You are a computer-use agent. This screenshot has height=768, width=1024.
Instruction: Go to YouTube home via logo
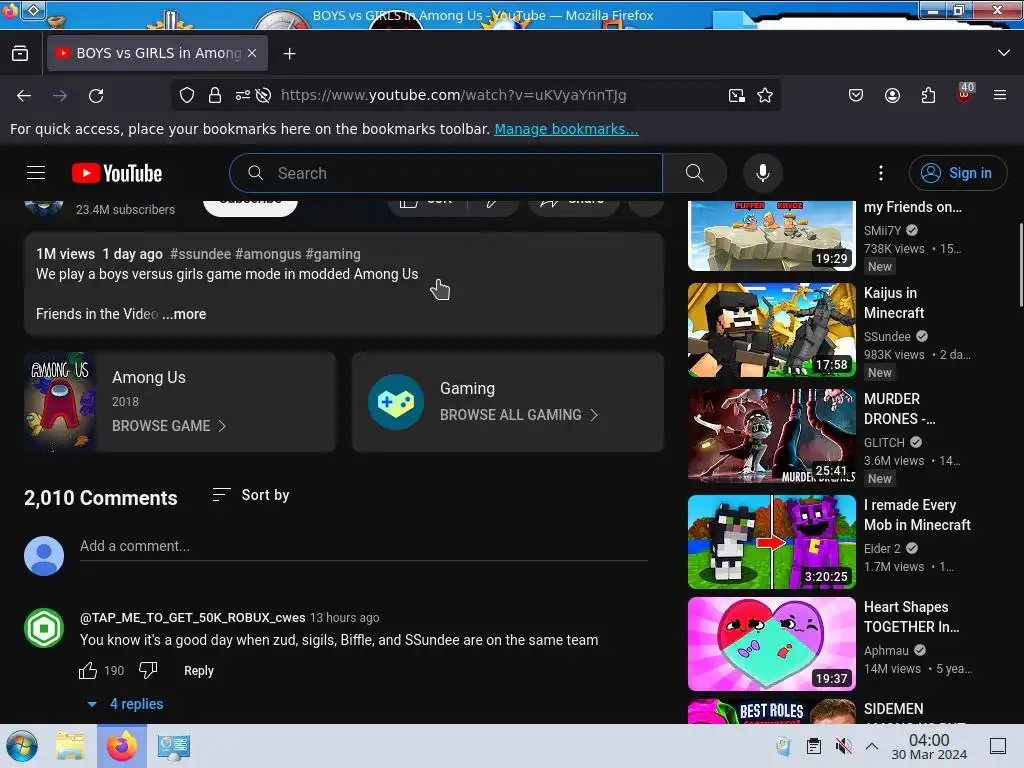point(117,173)
